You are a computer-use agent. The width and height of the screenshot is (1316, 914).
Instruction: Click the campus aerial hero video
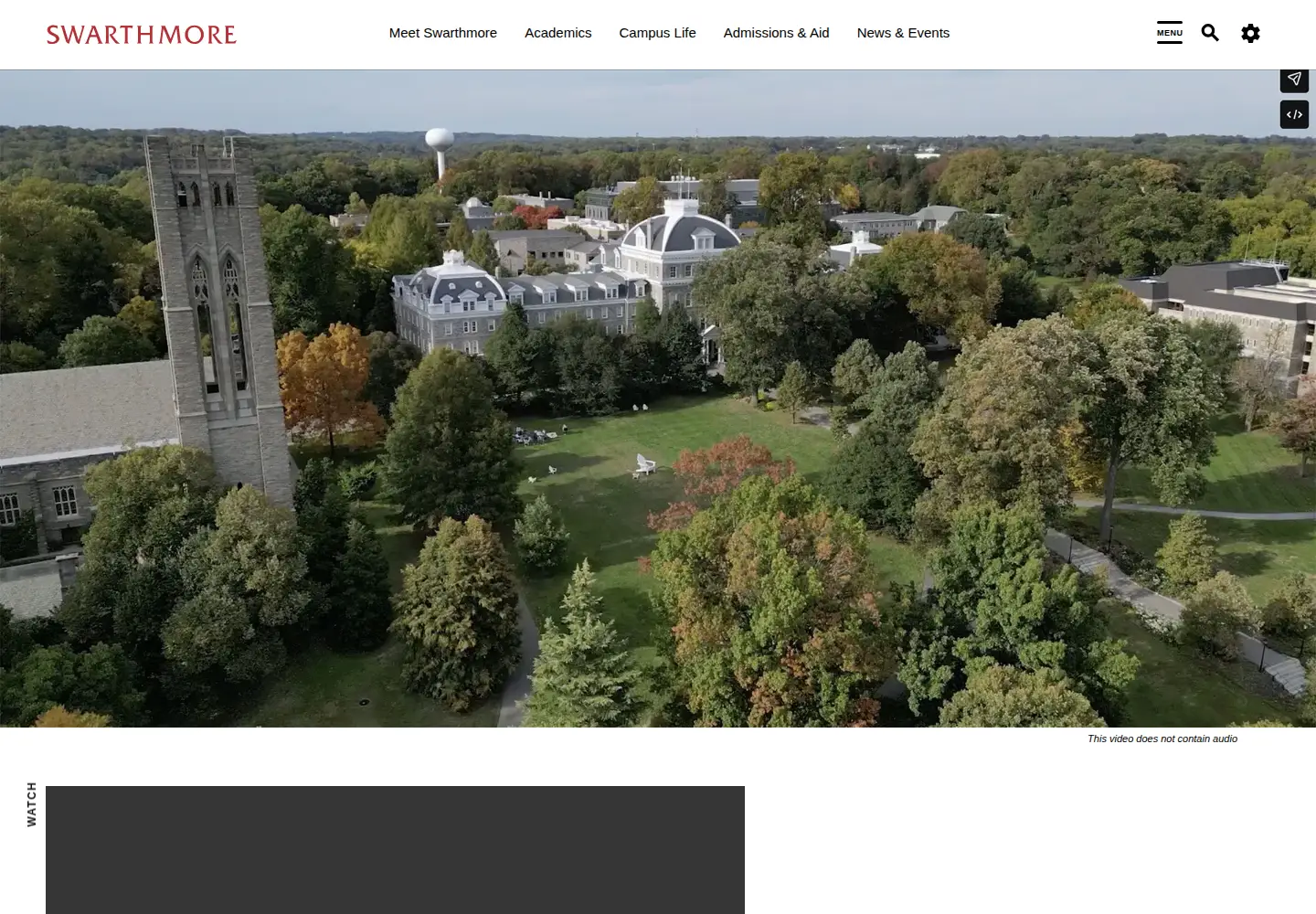click(658, 399)
